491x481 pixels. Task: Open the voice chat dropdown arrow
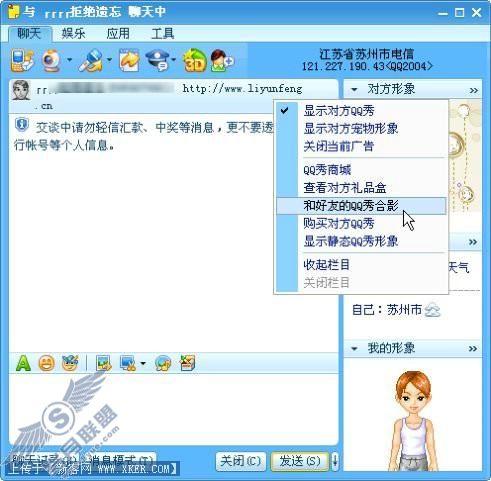point(109,60)
